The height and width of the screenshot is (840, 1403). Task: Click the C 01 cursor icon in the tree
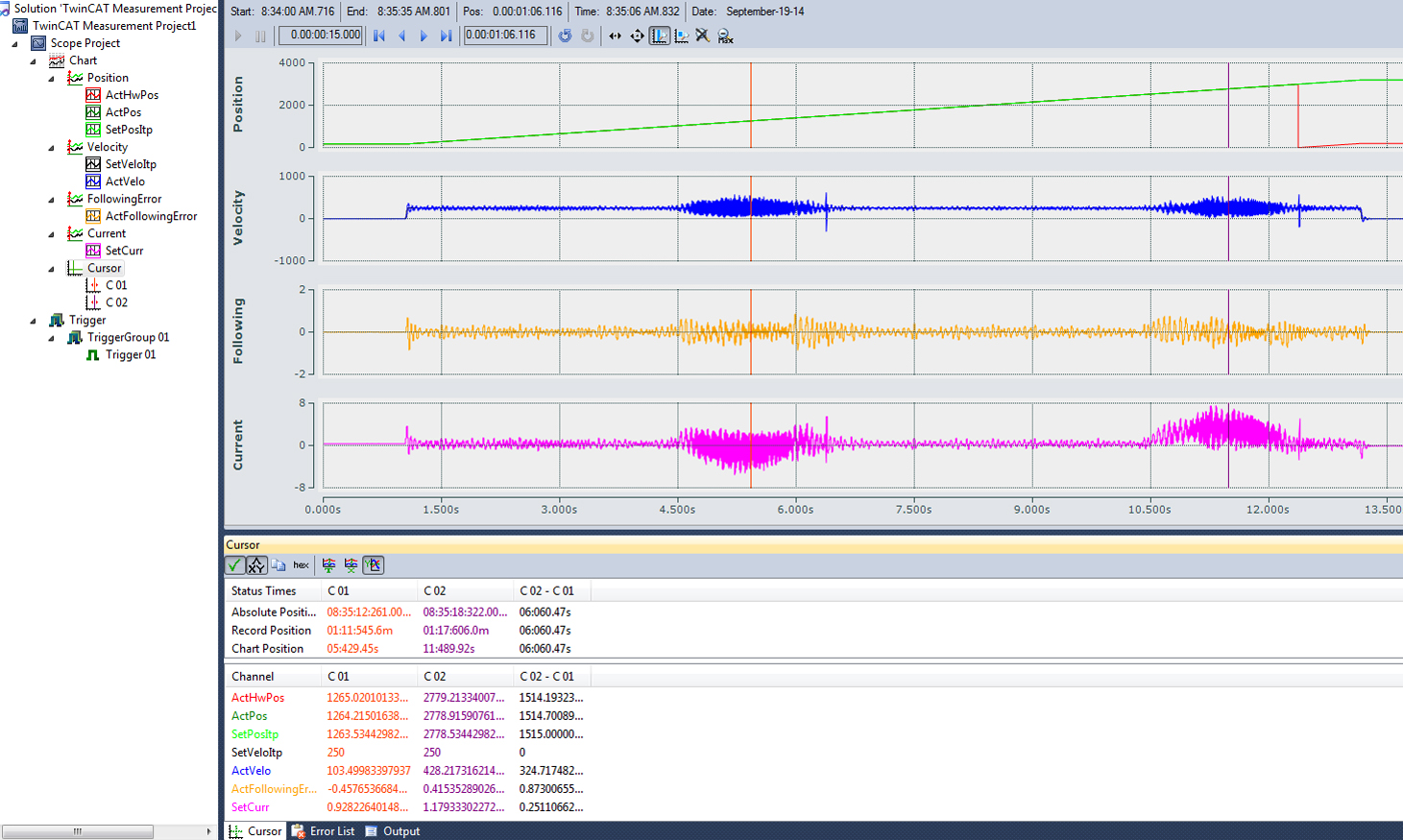pos(93,285)
